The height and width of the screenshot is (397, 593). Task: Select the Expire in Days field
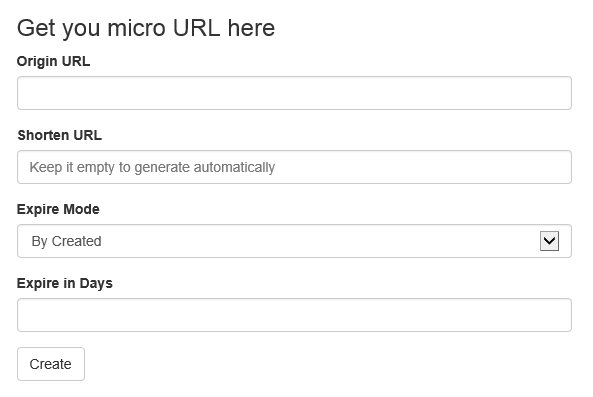coord(294,315)
